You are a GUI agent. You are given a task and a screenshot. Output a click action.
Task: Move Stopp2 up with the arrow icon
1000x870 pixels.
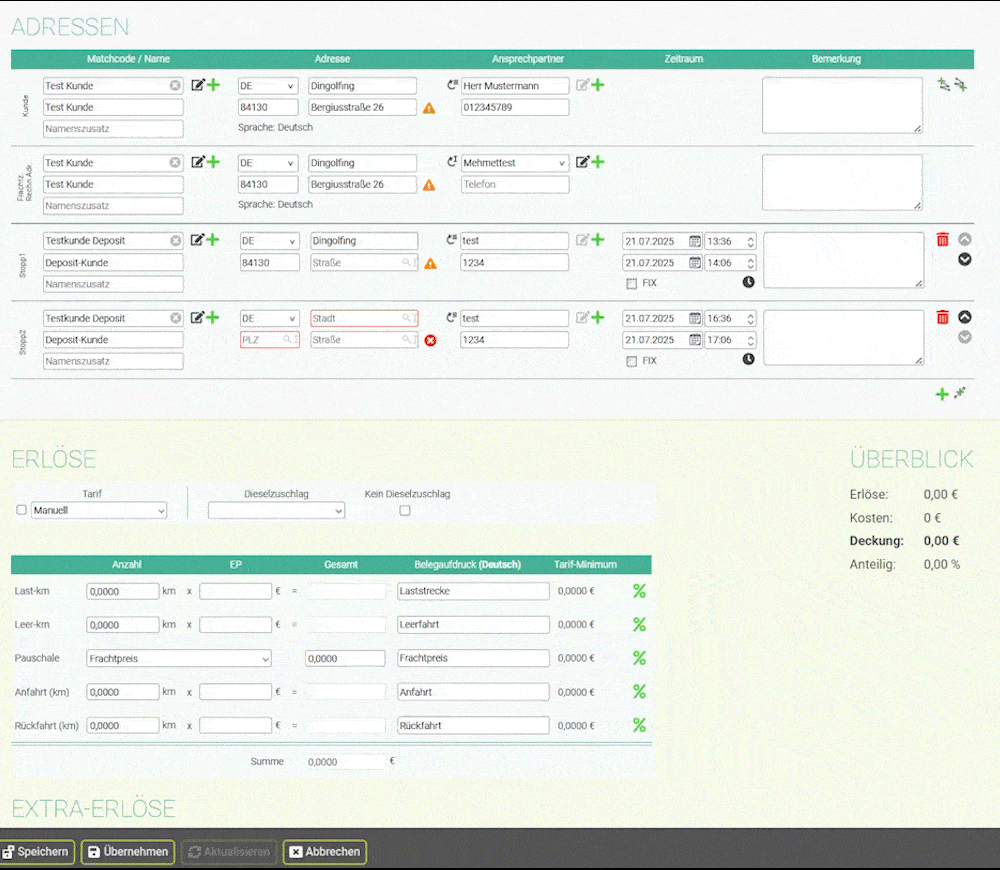pos(965,317)
